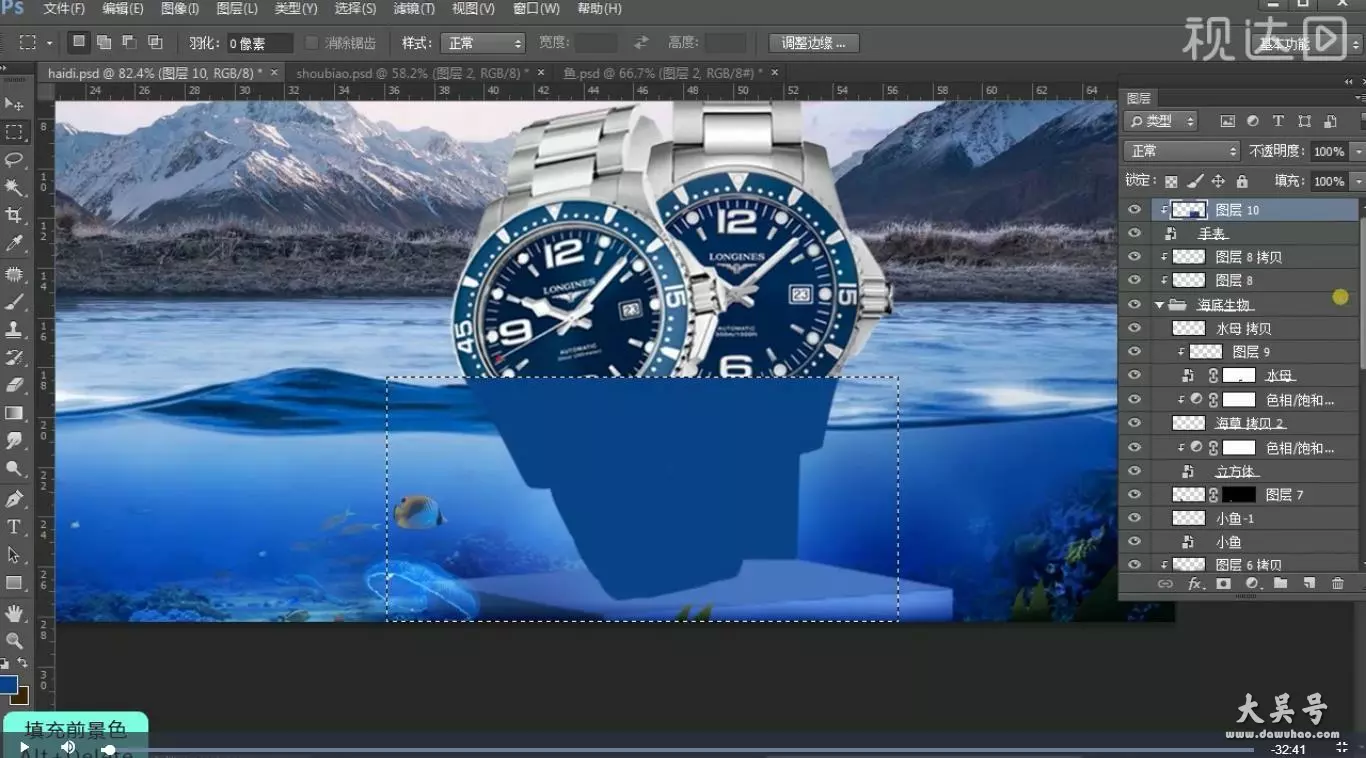Screen dimensions: 1366x758
Task: Select the Pen tool
Action: [14, 499]
